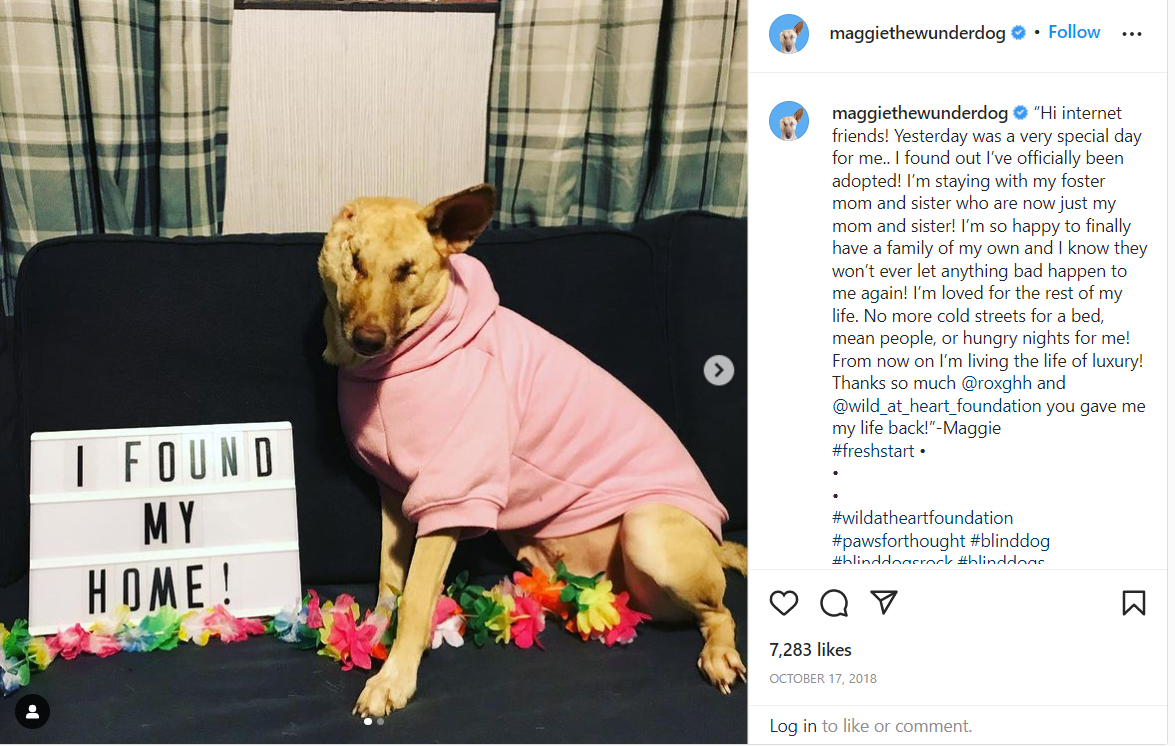This screenshot has height=746, width=1175.
Task: Like the post with the heart icon
Action: coord(783,603)
